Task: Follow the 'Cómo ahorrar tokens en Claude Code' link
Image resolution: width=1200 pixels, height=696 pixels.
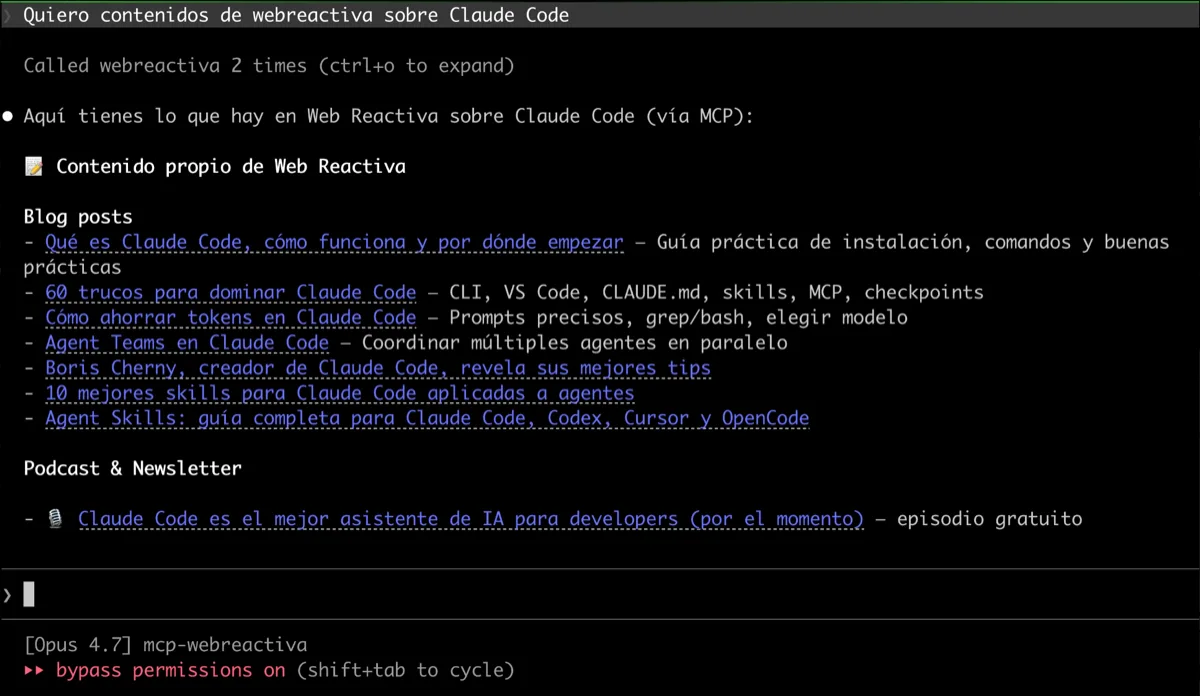Action: click(230, 317)
